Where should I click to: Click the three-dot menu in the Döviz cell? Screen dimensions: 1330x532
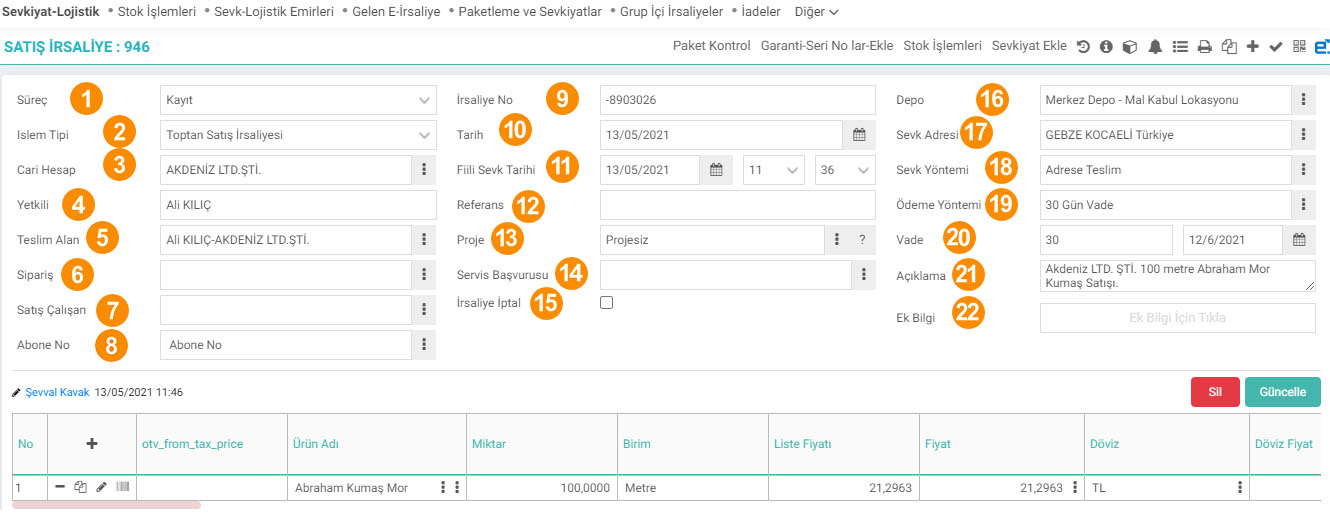[x=1239, y=487]
